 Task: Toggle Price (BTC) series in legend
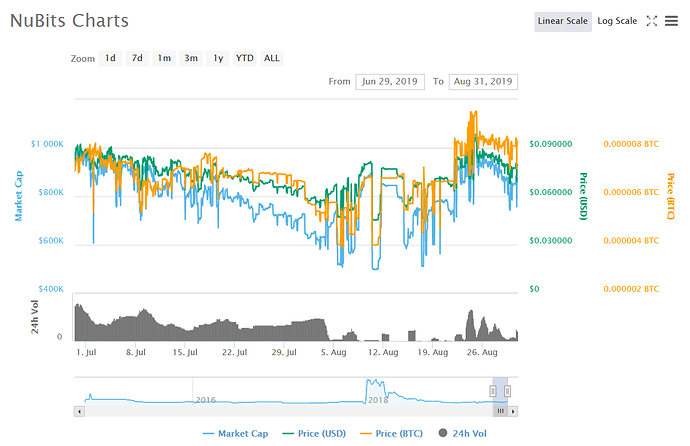[392, 434]
